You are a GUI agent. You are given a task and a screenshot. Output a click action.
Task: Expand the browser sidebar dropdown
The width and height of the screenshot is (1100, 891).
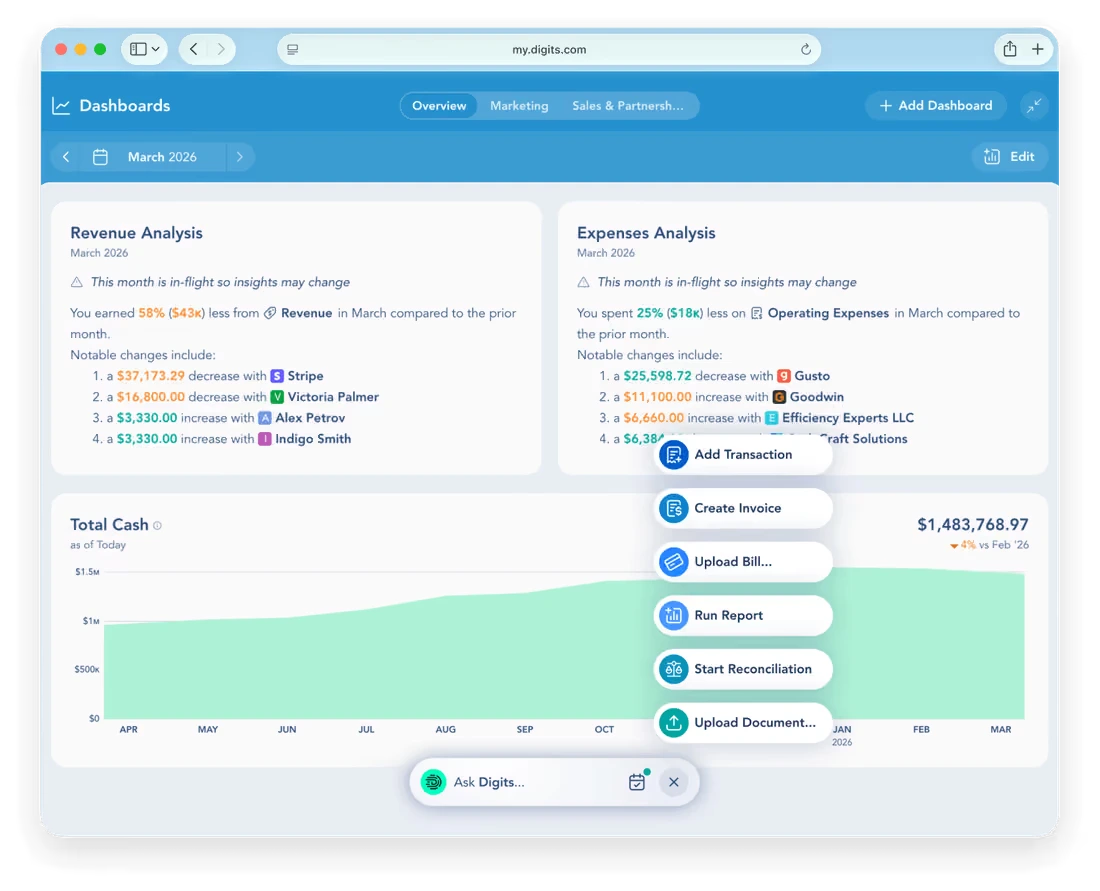[145, 49]
